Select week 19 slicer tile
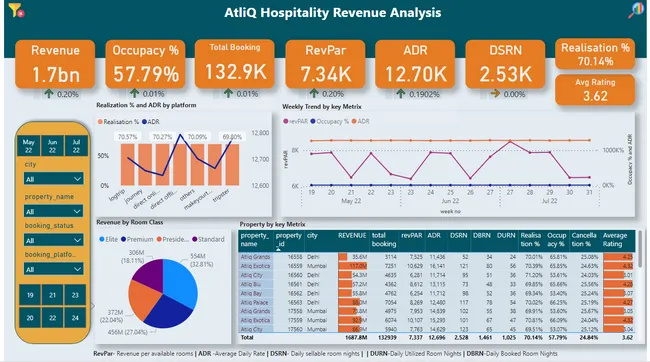 point(30,295)
